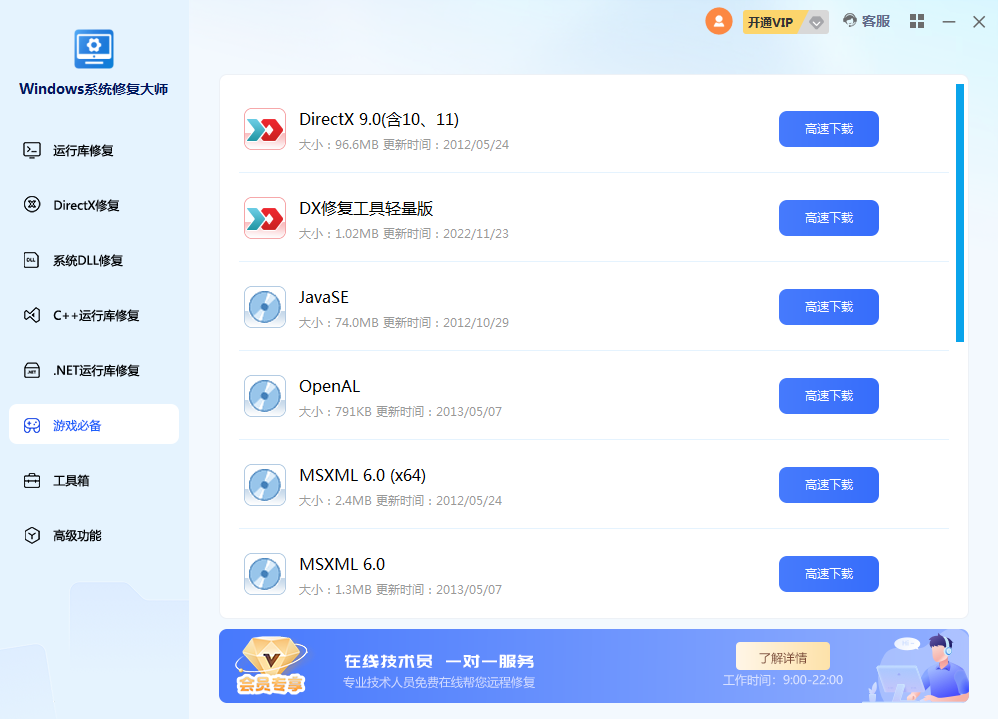Open the 客服 customer service link

click(x=866, y=21)
